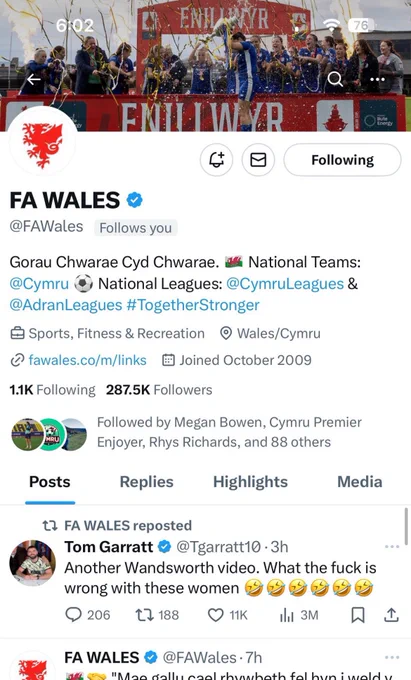411x680 pixels.
Task: Switch to the Highlights tab
Action: [250, 482]
